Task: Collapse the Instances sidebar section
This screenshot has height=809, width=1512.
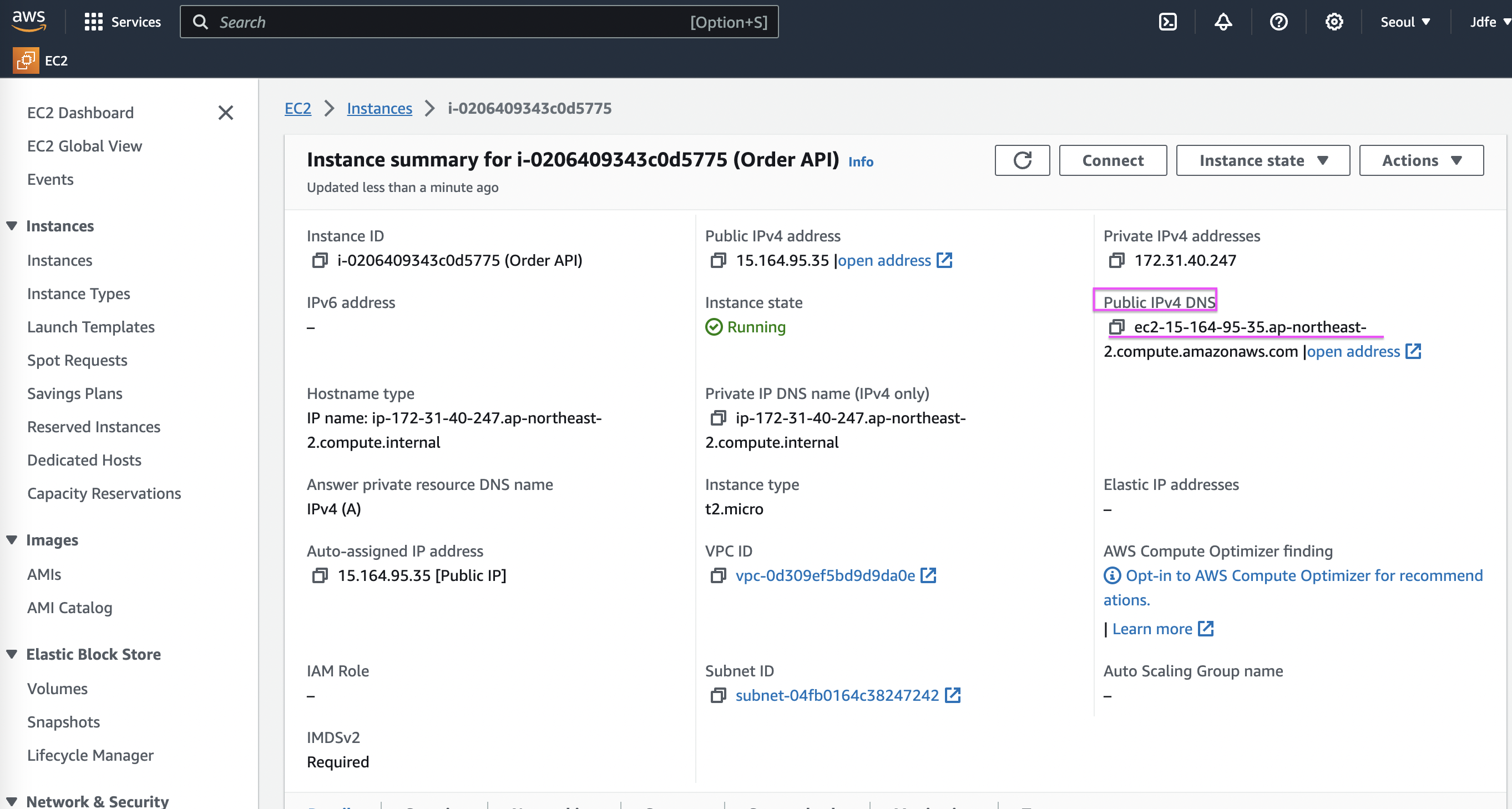Action: [12, 226]
